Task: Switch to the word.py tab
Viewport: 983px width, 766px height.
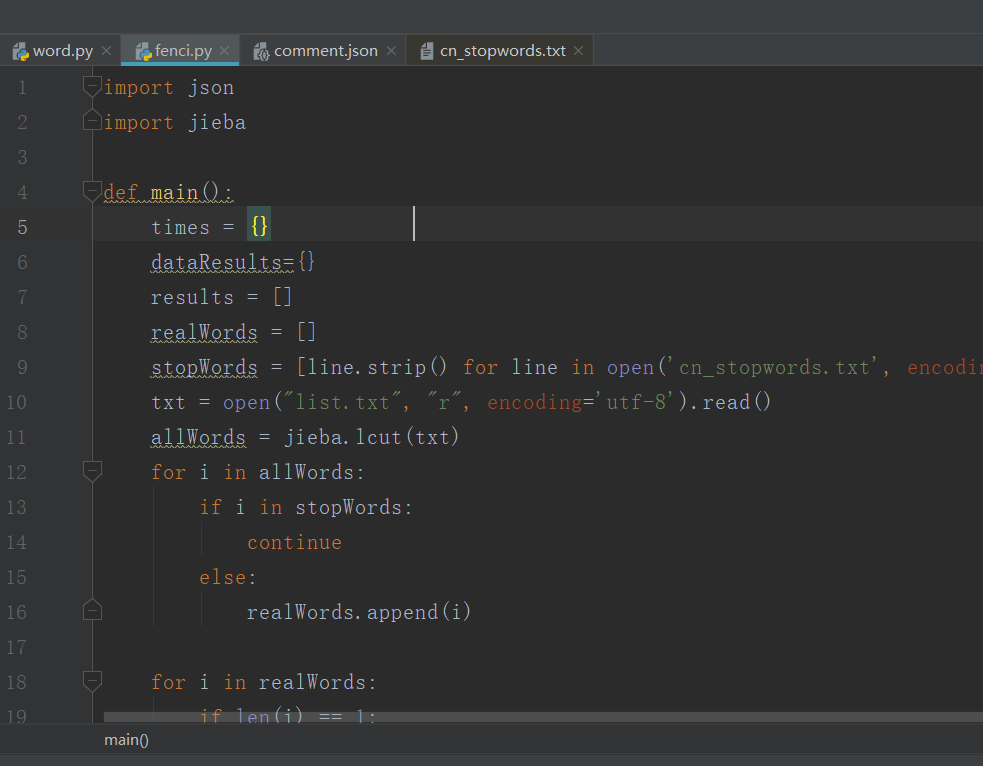Action: (x=62, y=51)
